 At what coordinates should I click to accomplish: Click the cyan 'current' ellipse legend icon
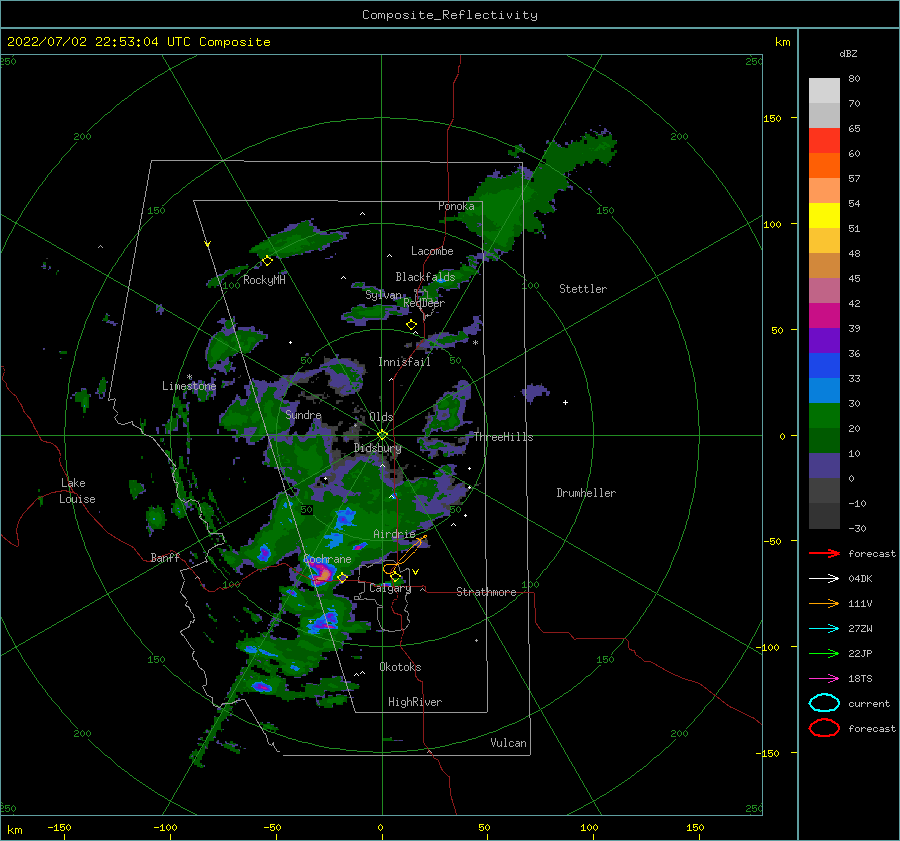coord(824,703)
